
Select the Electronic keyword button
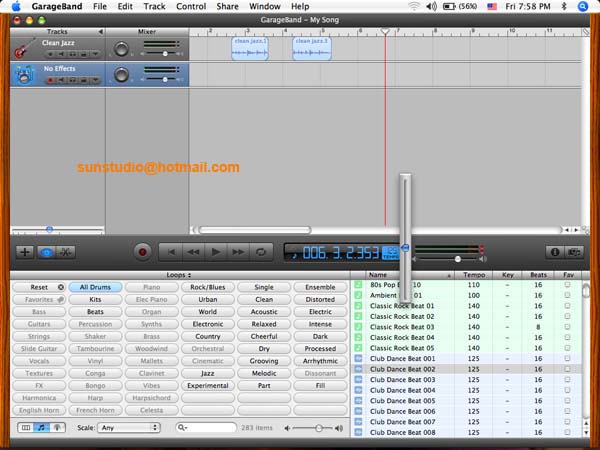tap(208, 324)
